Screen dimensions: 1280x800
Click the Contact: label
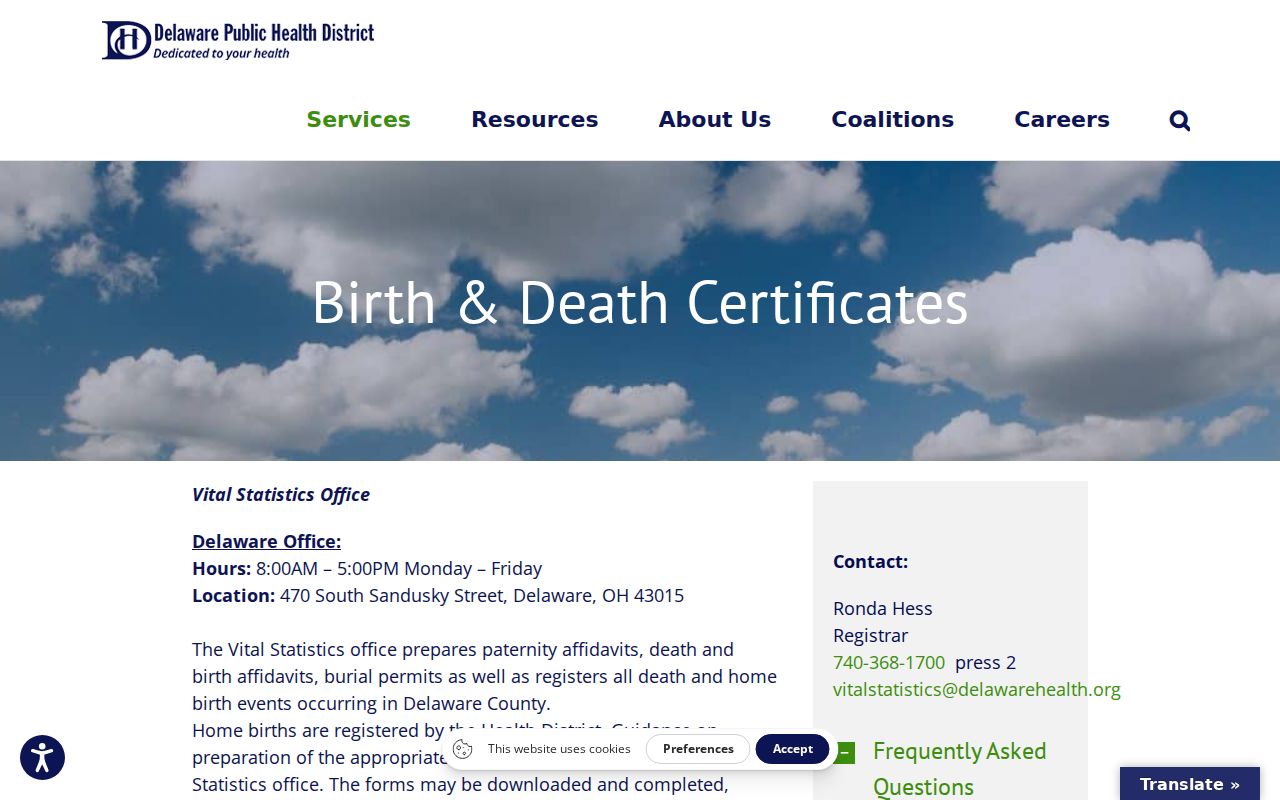point(870,561)
